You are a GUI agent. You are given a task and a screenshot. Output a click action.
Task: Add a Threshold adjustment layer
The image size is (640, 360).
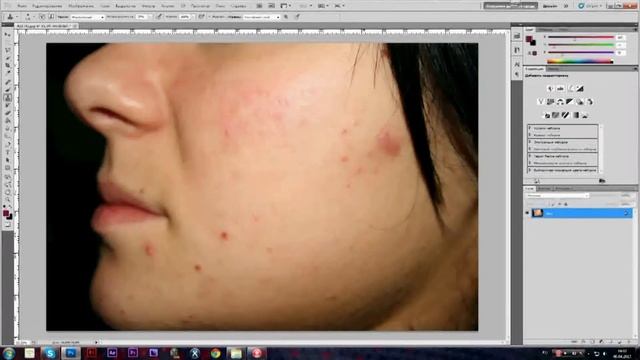pos(566,115)
